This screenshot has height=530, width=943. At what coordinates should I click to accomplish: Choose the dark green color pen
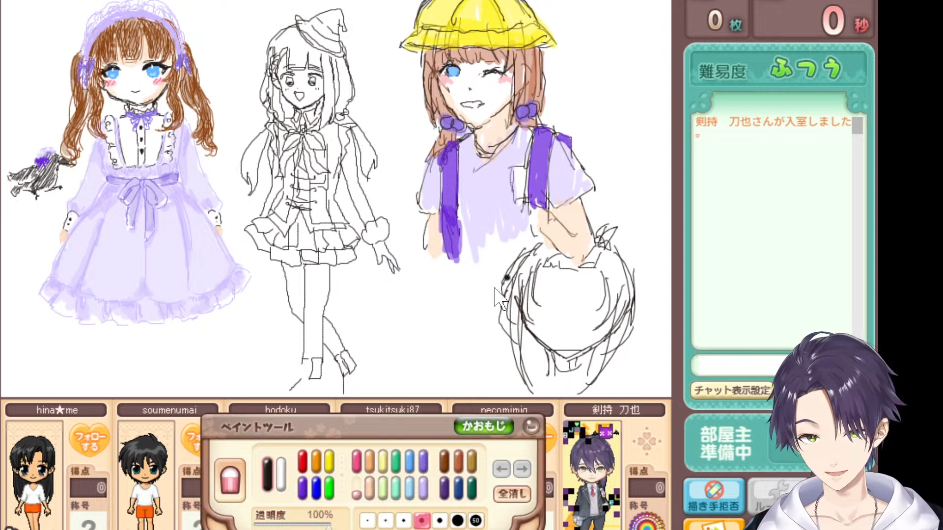[x=472, y=488]
